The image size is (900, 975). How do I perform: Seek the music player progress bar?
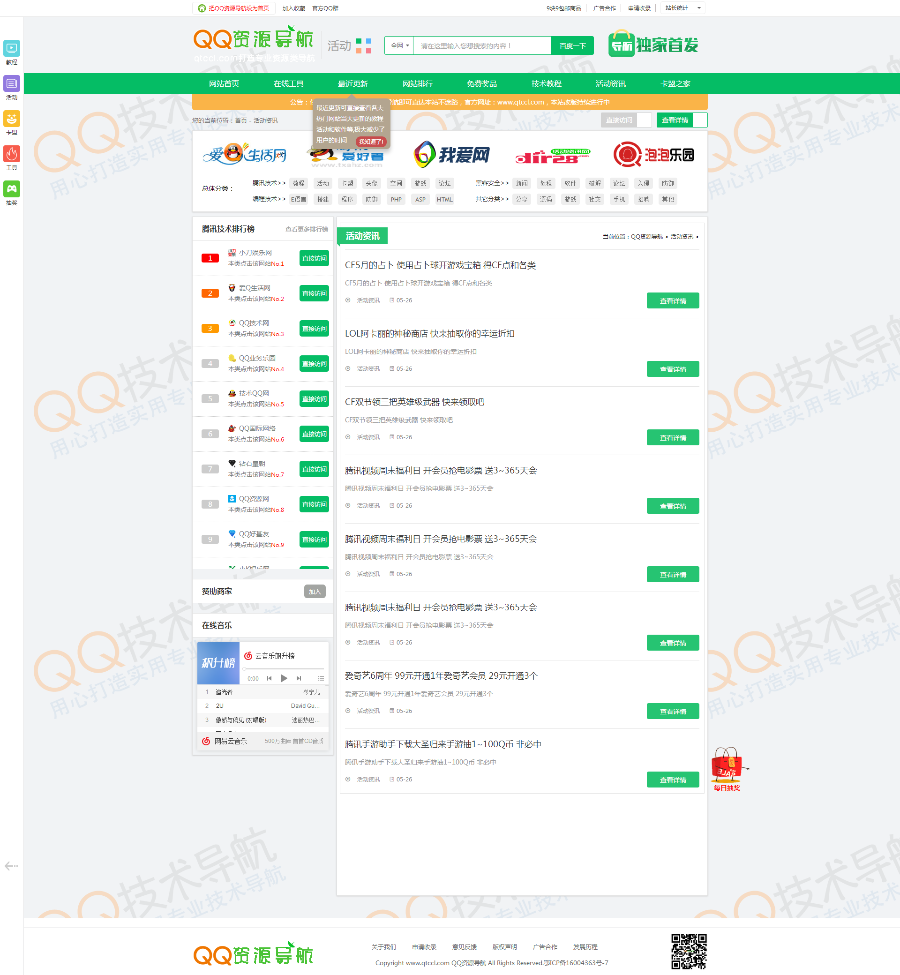click(284, 668)
